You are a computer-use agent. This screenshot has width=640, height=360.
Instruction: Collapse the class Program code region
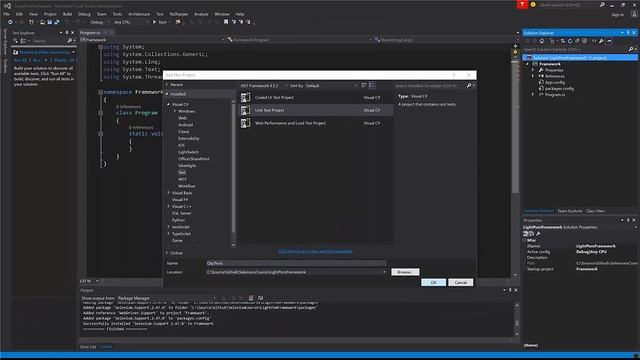100,113
